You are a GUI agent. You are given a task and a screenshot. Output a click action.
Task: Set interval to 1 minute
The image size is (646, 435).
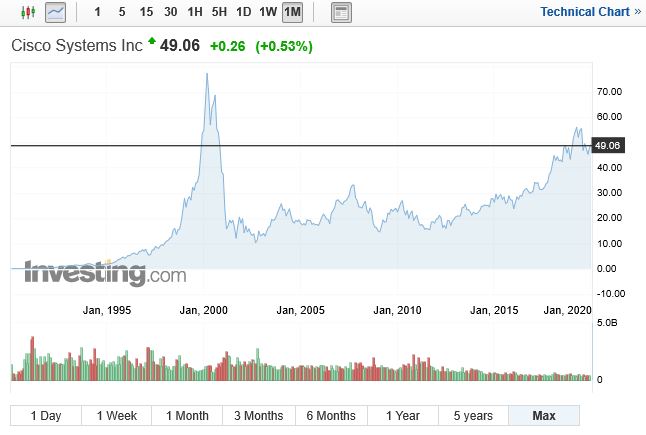(97, 12)
